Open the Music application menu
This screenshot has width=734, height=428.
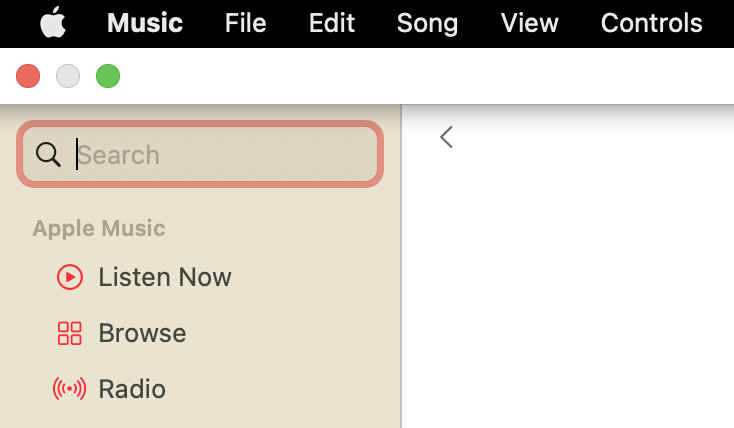145,23
